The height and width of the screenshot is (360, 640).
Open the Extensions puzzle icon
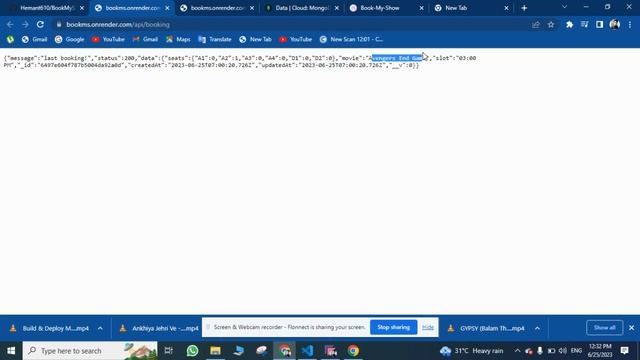pyautogui.click(x=569, y=24)
